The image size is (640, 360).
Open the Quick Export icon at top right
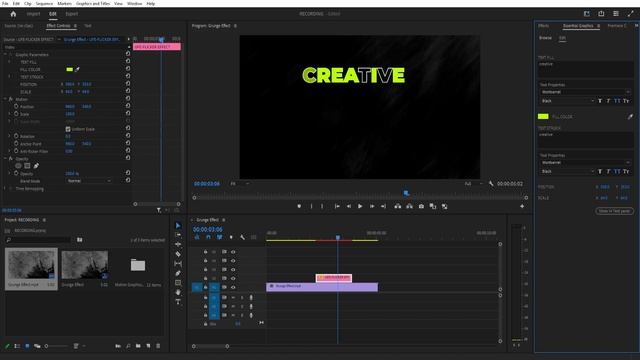[x=601, y=13]
